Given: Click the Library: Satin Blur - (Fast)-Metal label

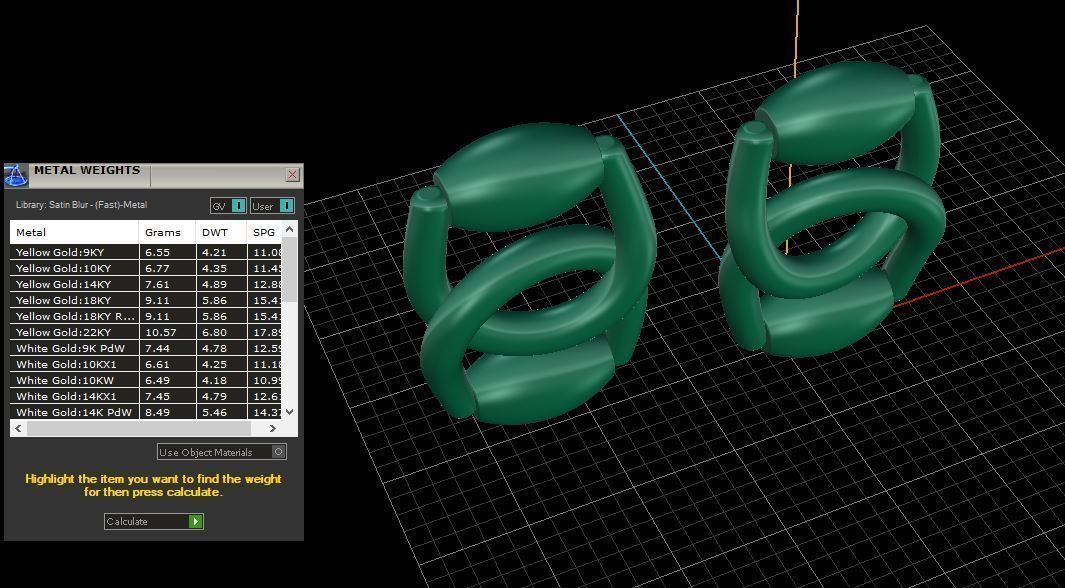Looking at the screenshot, I should (82, 205).
